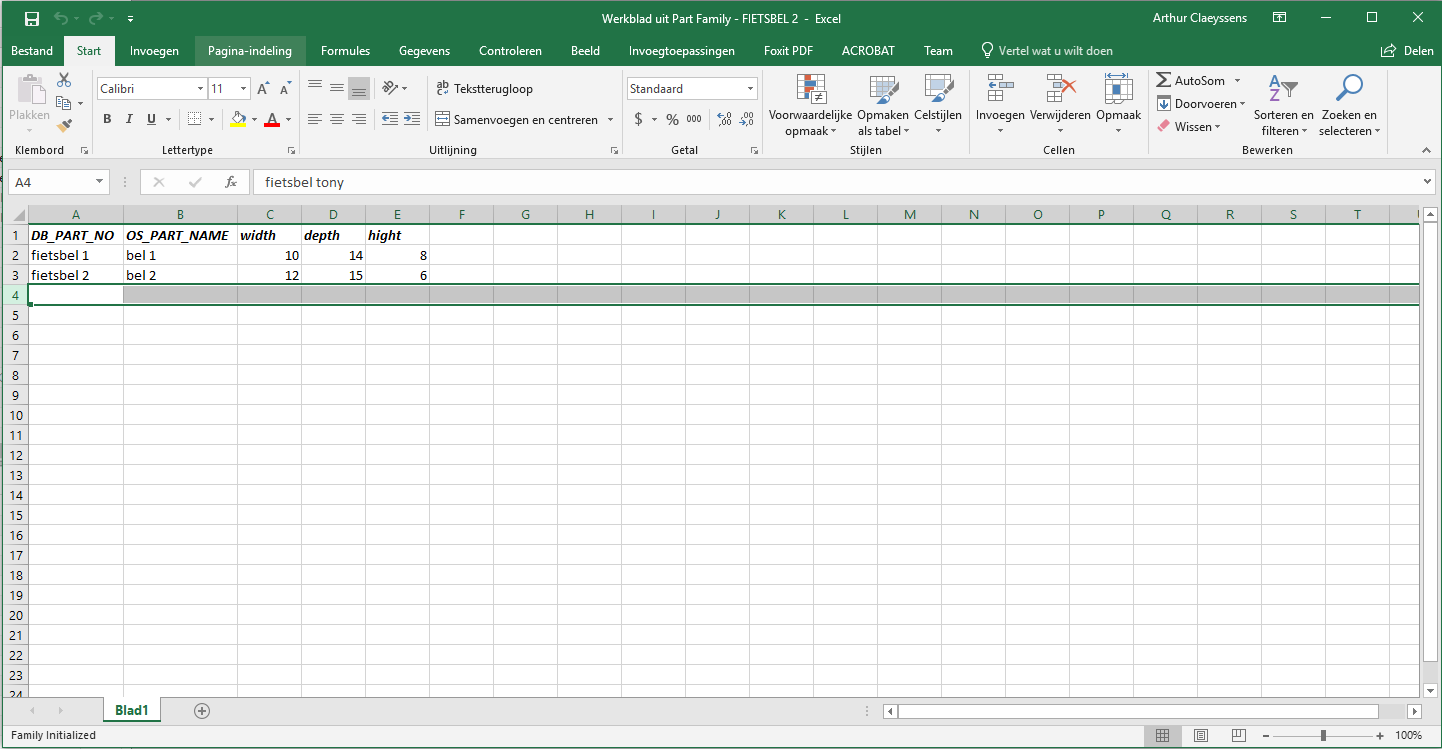The image size is (1442, 749).
Task: Apply center alignment in the Uitlijning group
Action: click(336, 120)
